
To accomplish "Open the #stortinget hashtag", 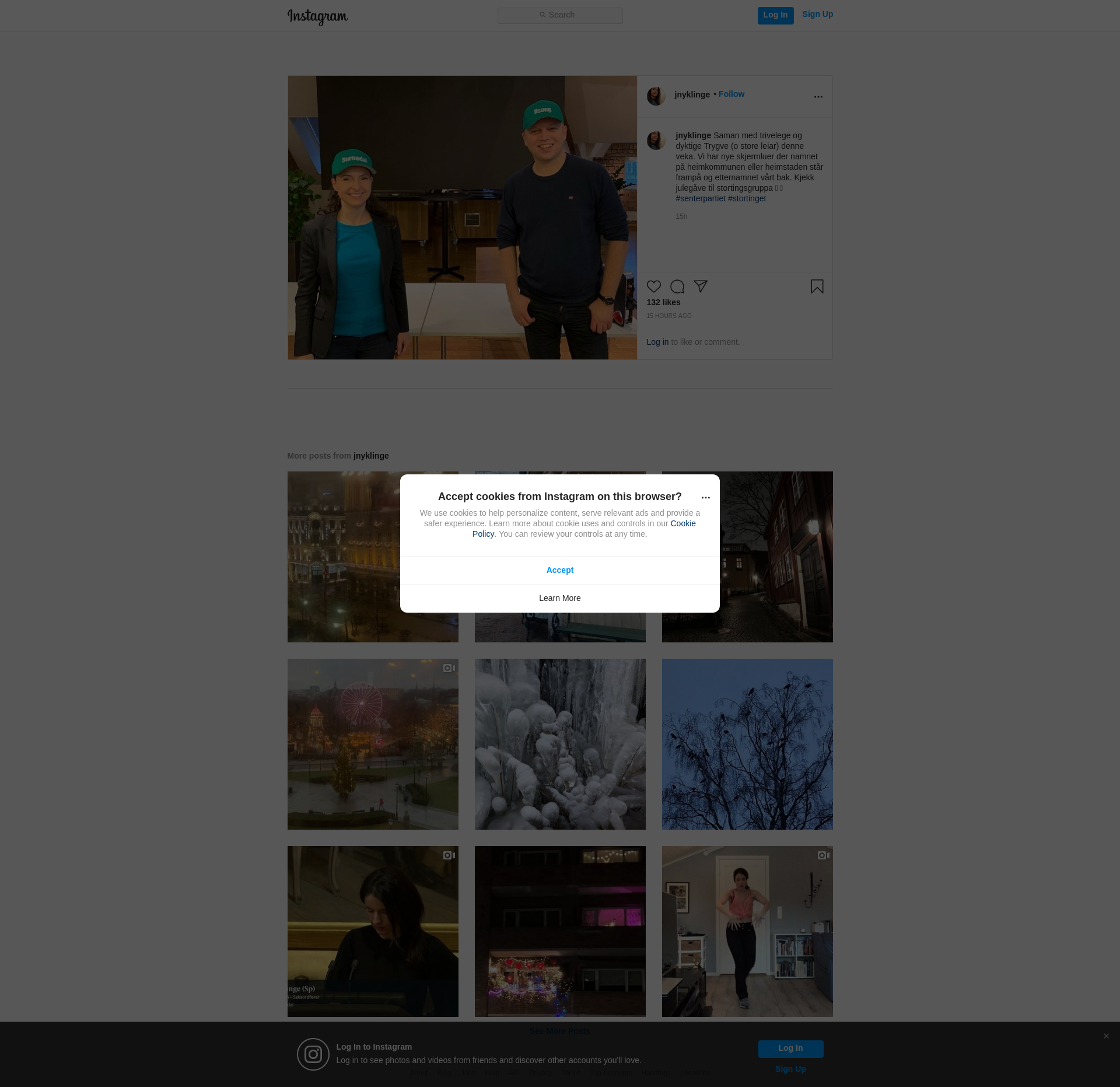I will 747,198.
